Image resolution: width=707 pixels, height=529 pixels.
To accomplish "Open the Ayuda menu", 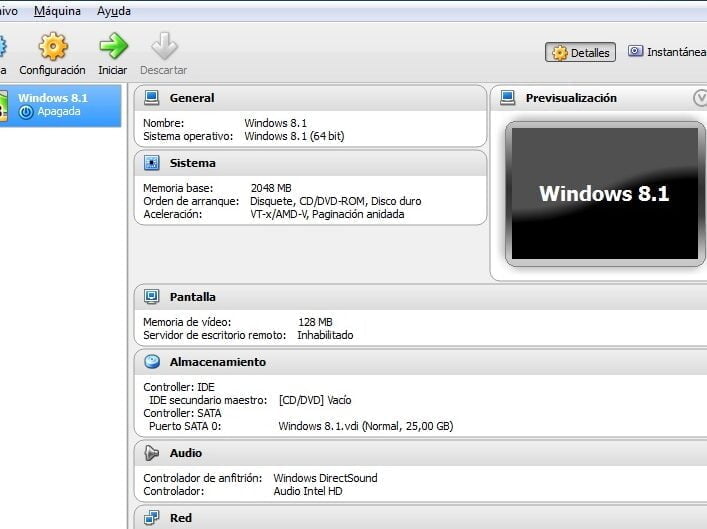I will pos(113,12).
